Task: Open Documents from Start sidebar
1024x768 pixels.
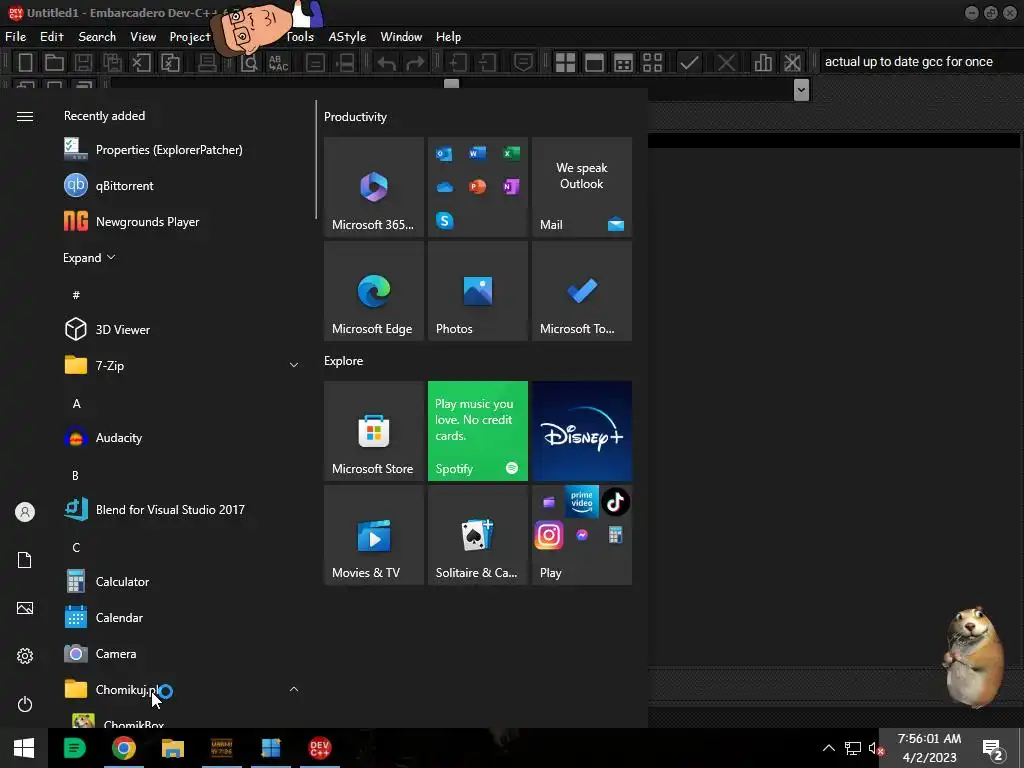Action: pos(25,560)
